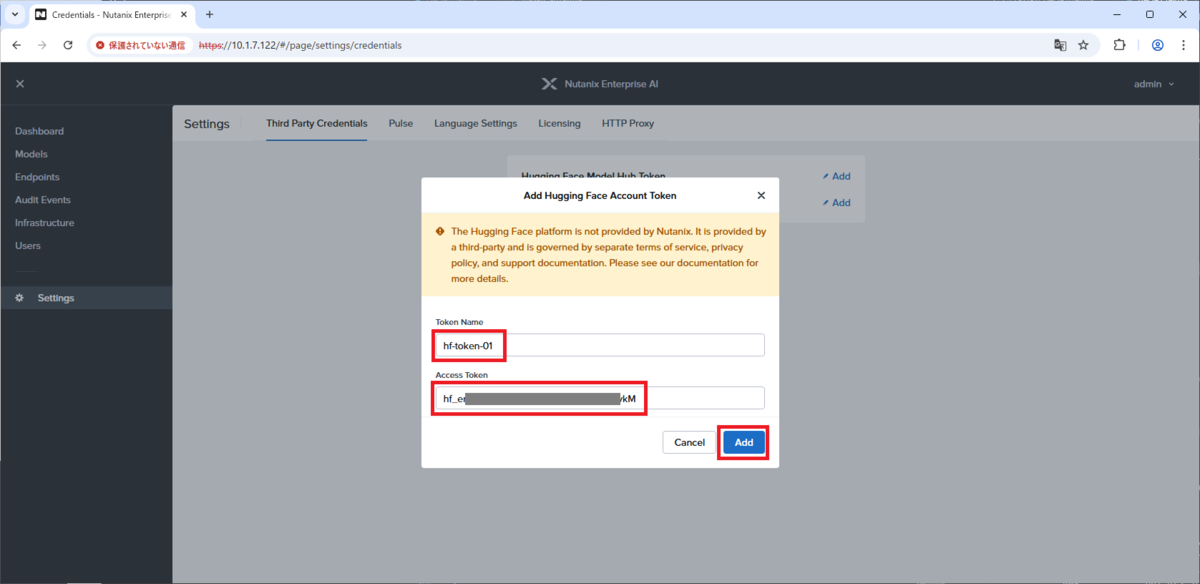
Task: Click the pencil icon beside first Add
Action: click(826, 176)
